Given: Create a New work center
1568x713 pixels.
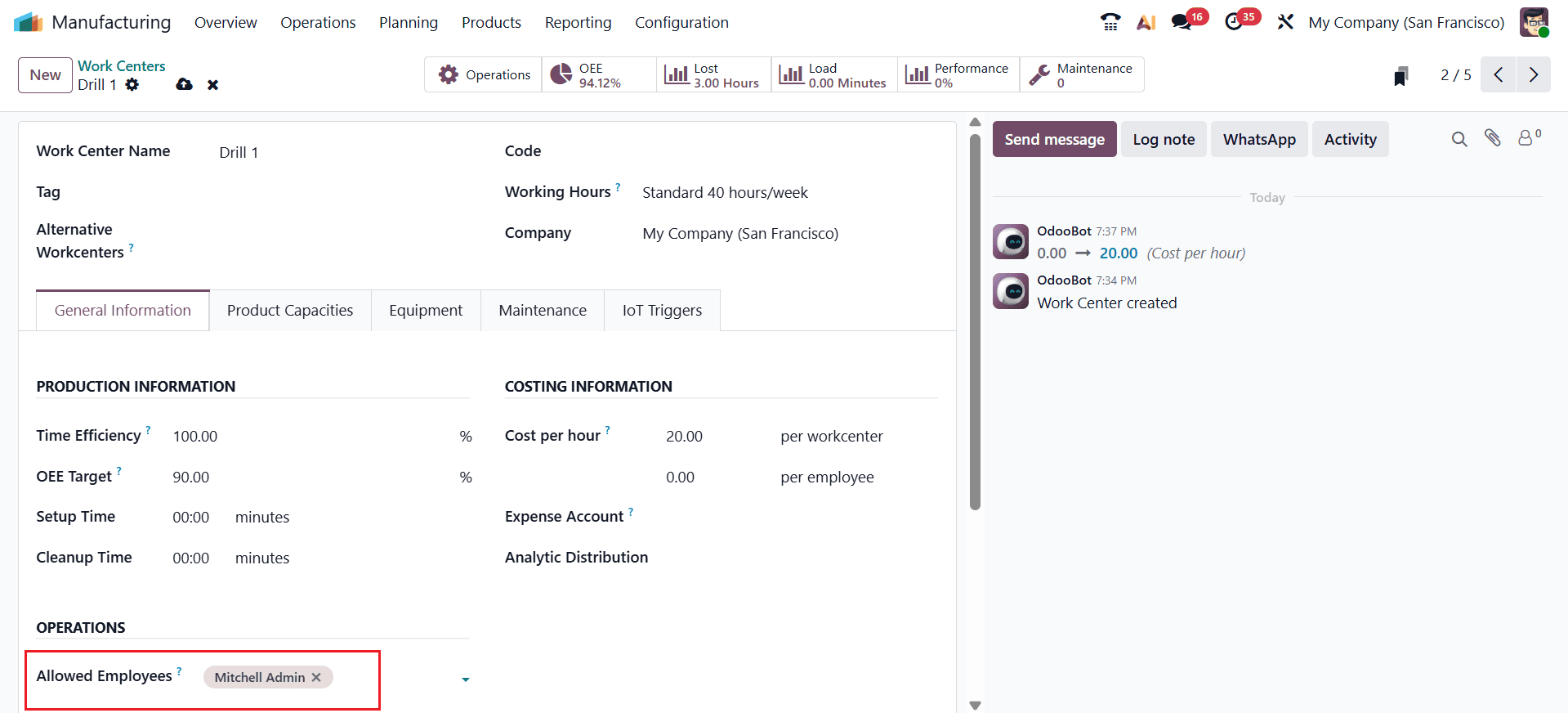Looking at the screenshot, I should 45,75.
